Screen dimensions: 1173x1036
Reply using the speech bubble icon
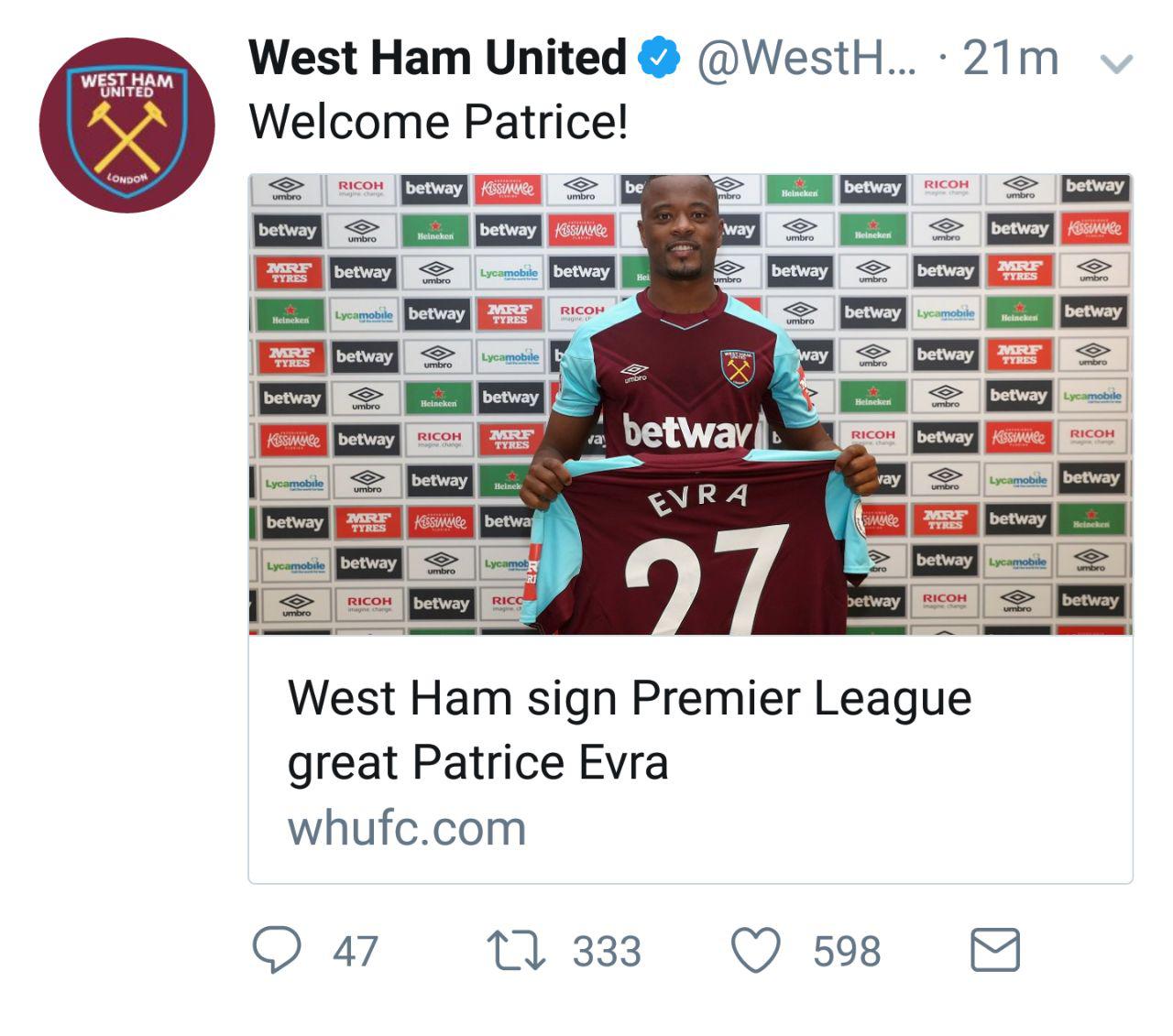pos(276,950)
